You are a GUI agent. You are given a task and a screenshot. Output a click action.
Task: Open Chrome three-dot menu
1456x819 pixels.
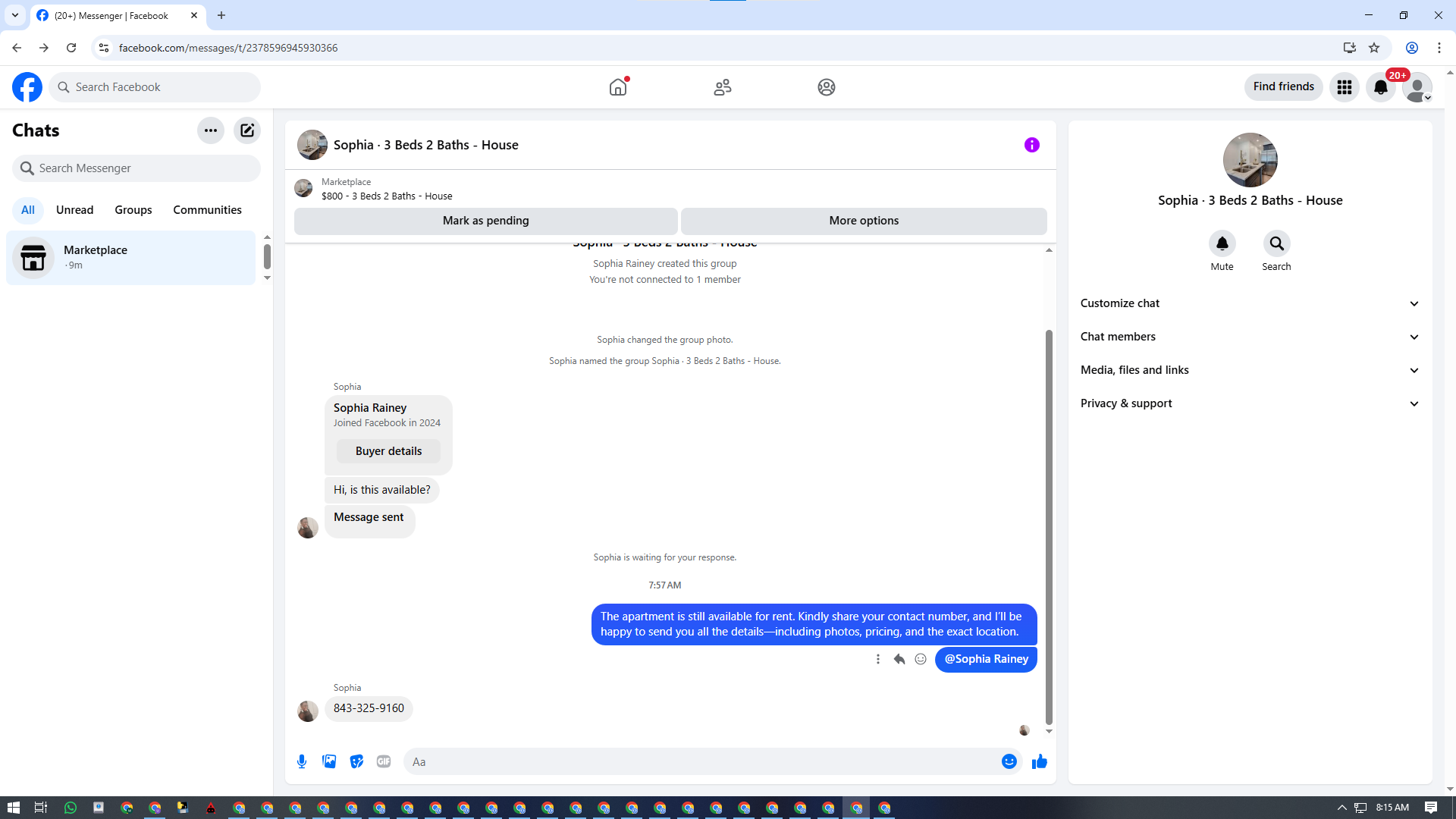click(x=1439, y=48)
